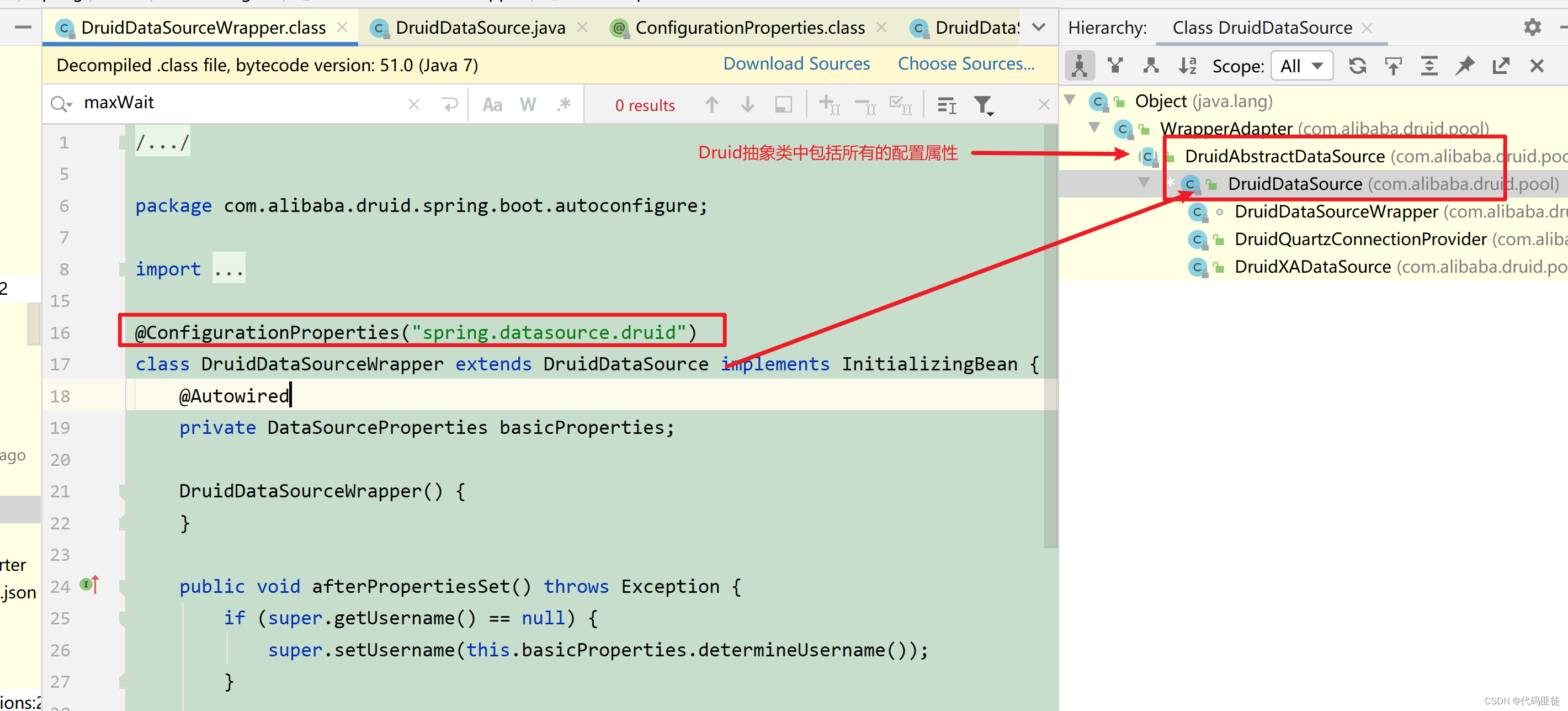
Task: Select the Scope 'All' dropdown
Action: click(1300, 65)
